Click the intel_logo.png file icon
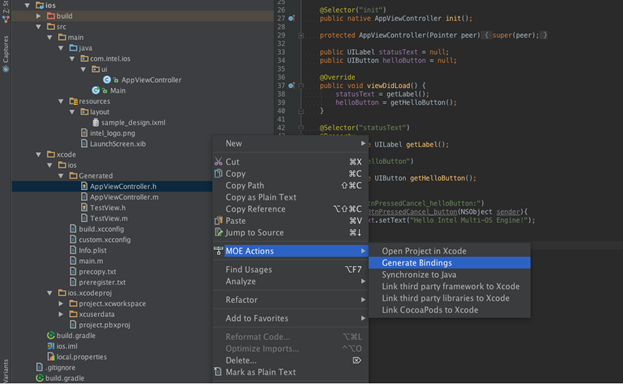This screenshot has width=623, height=384. 84,133
